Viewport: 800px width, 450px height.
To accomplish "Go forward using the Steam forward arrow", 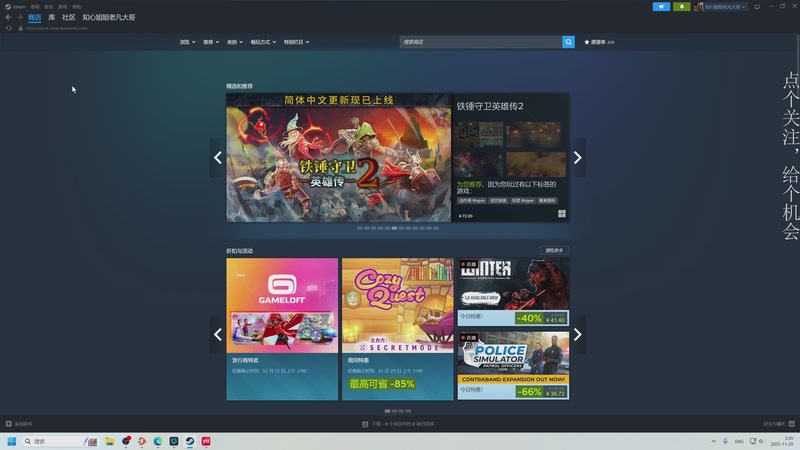I will [19, 17].
